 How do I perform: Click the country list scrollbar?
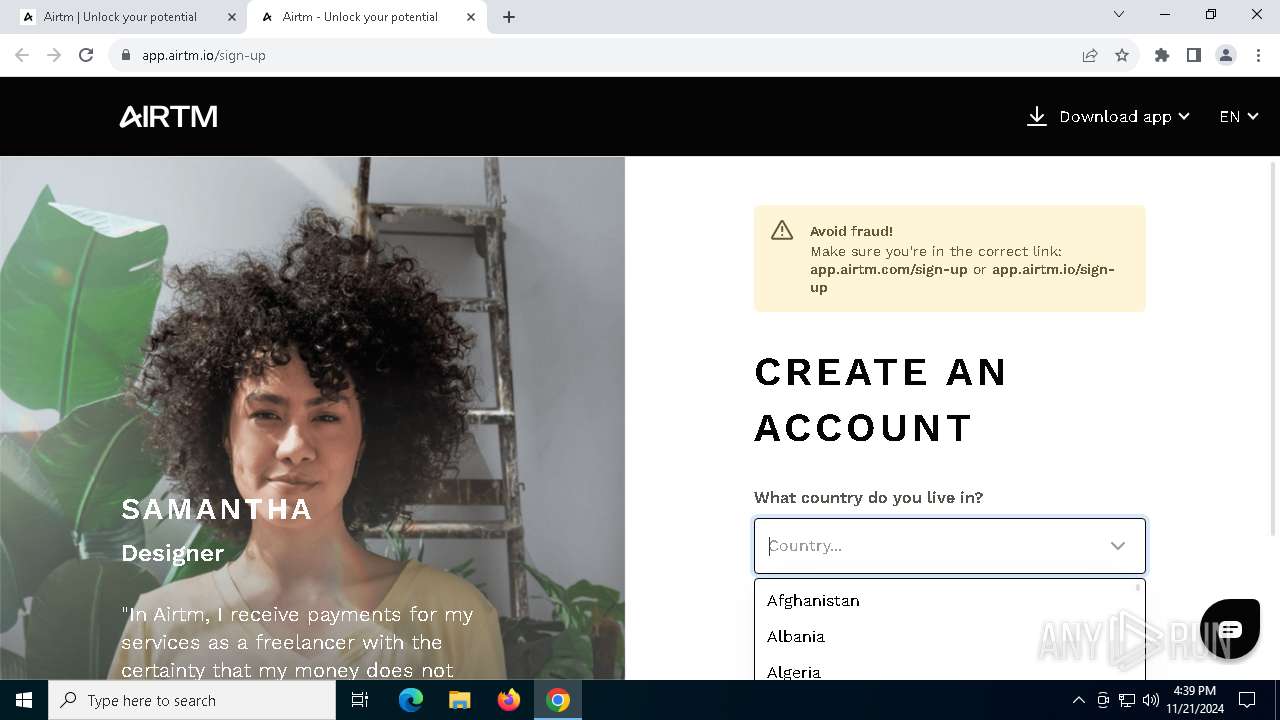pos(1138,587)
